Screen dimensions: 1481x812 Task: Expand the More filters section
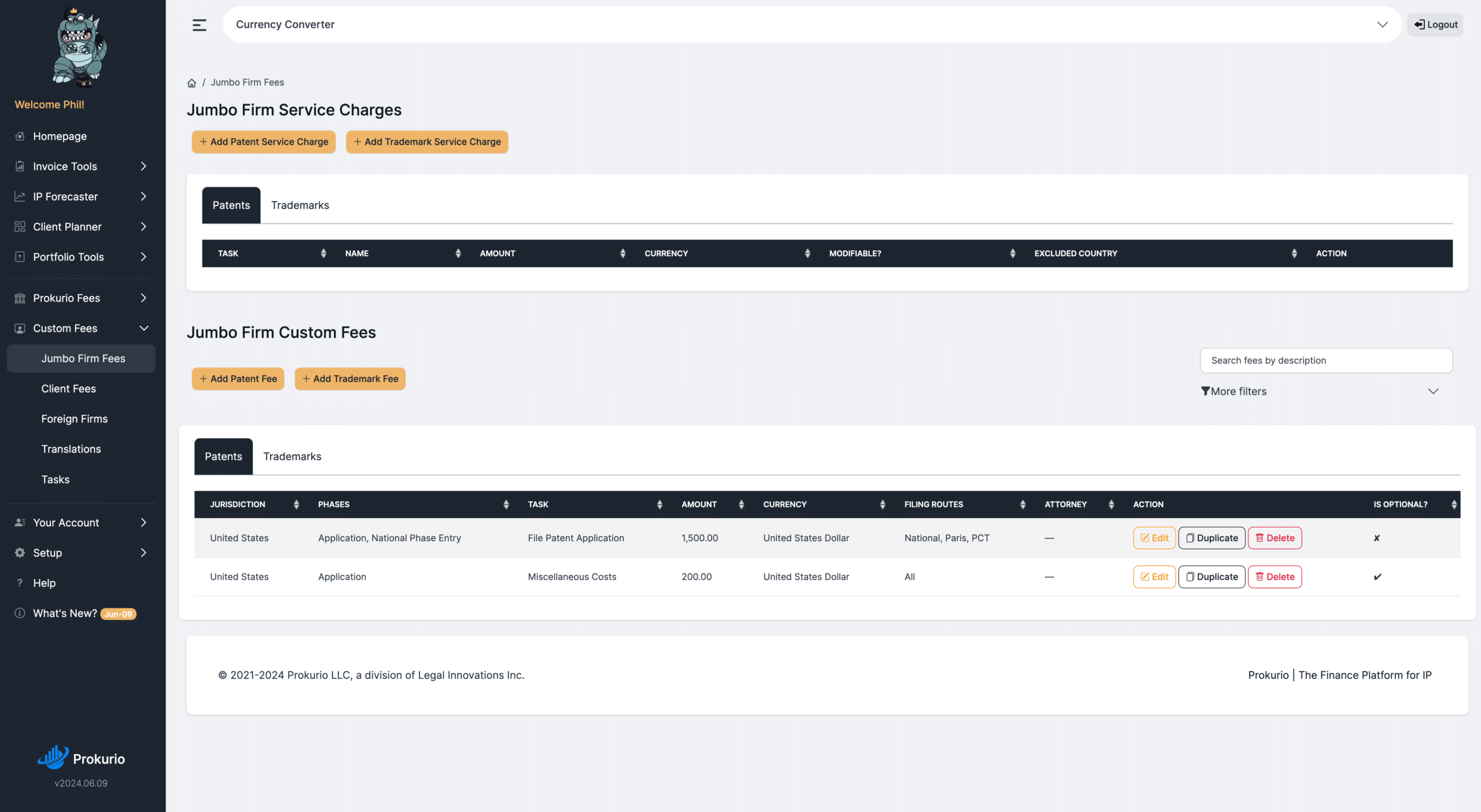click(1319, 392)
